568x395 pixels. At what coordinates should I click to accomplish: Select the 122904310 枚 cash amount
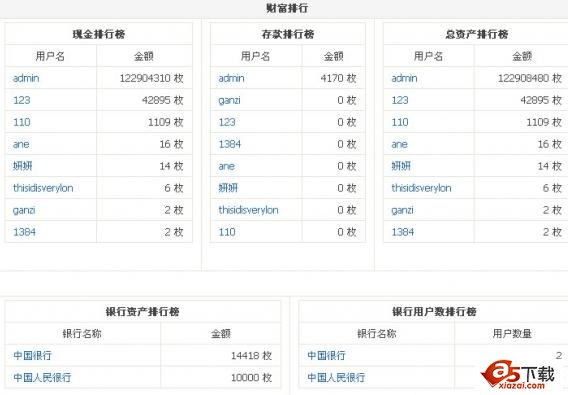(x=152, y=78)
